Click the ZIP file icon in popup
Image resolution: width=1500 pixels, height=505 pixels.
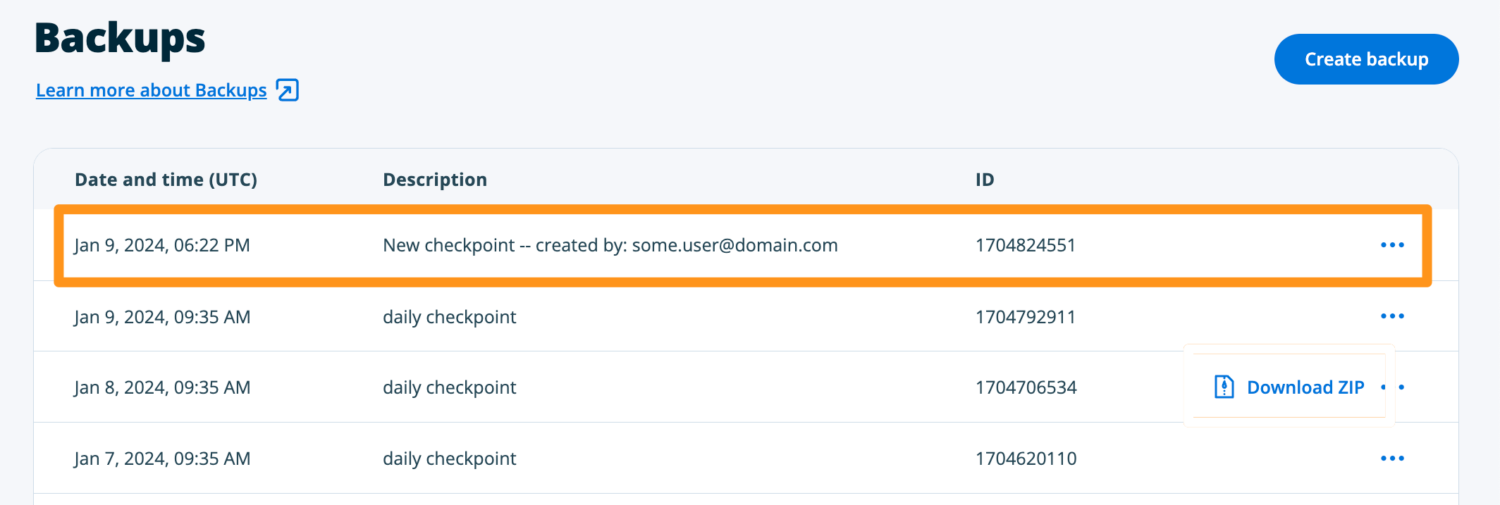point(1224,388)
